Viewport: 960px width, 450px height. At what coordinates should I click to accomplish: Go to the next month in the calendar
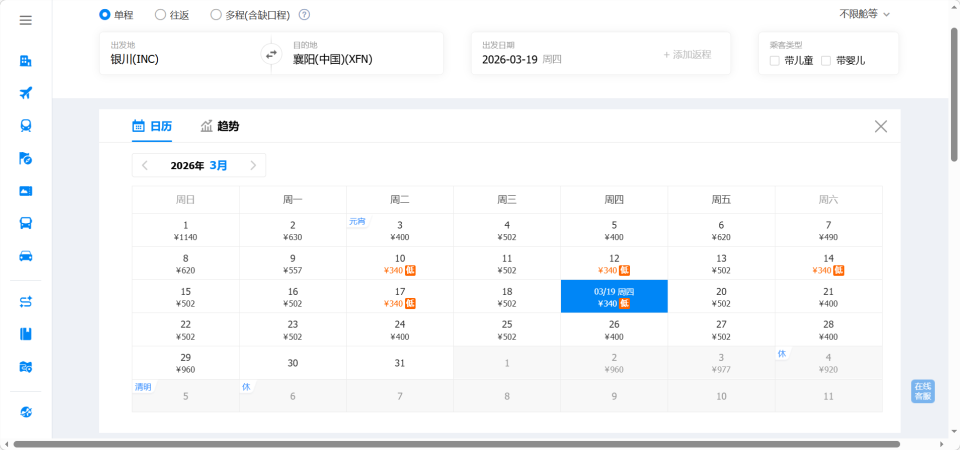(x=253, y=165)
